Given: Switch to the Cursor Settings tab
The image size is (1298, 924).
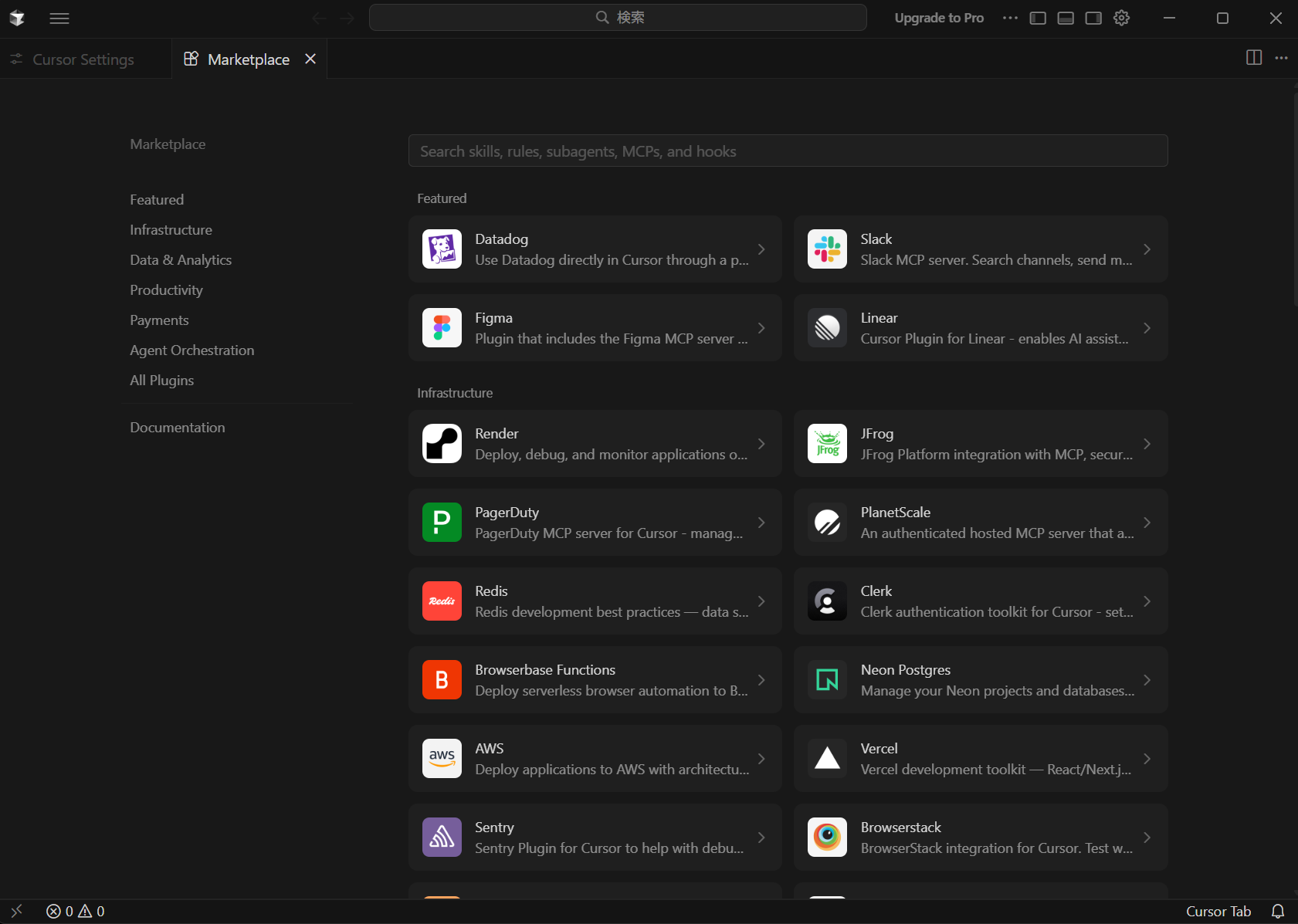Looking at the screenshot, I should (83, 59).
